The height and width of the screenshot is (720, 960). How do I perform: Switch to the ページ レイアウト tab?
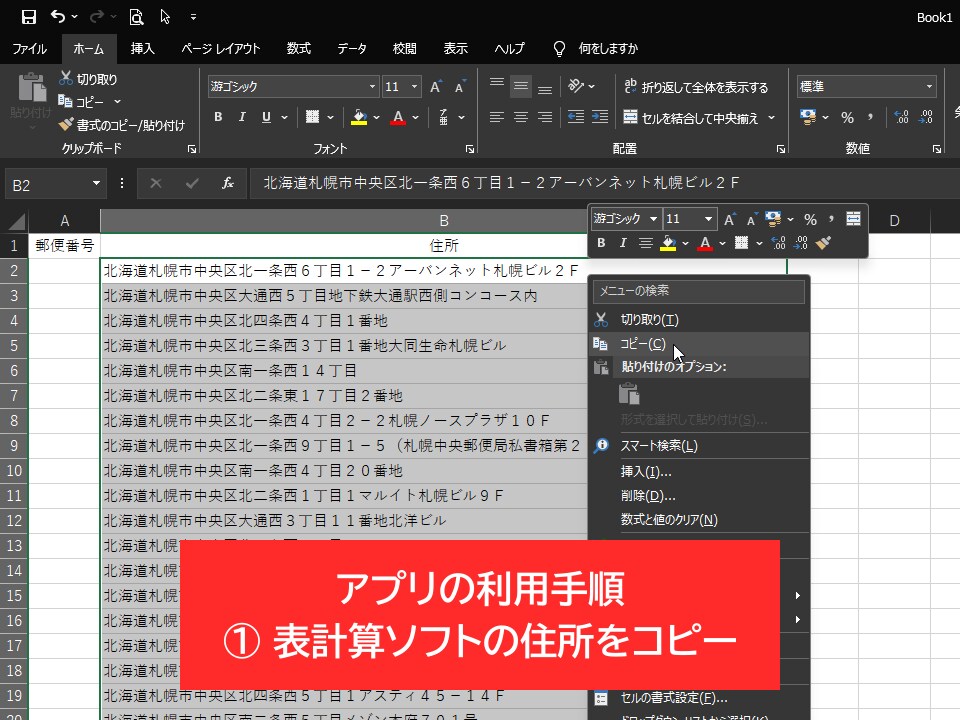pyautogui.click(x=221, y=48)
